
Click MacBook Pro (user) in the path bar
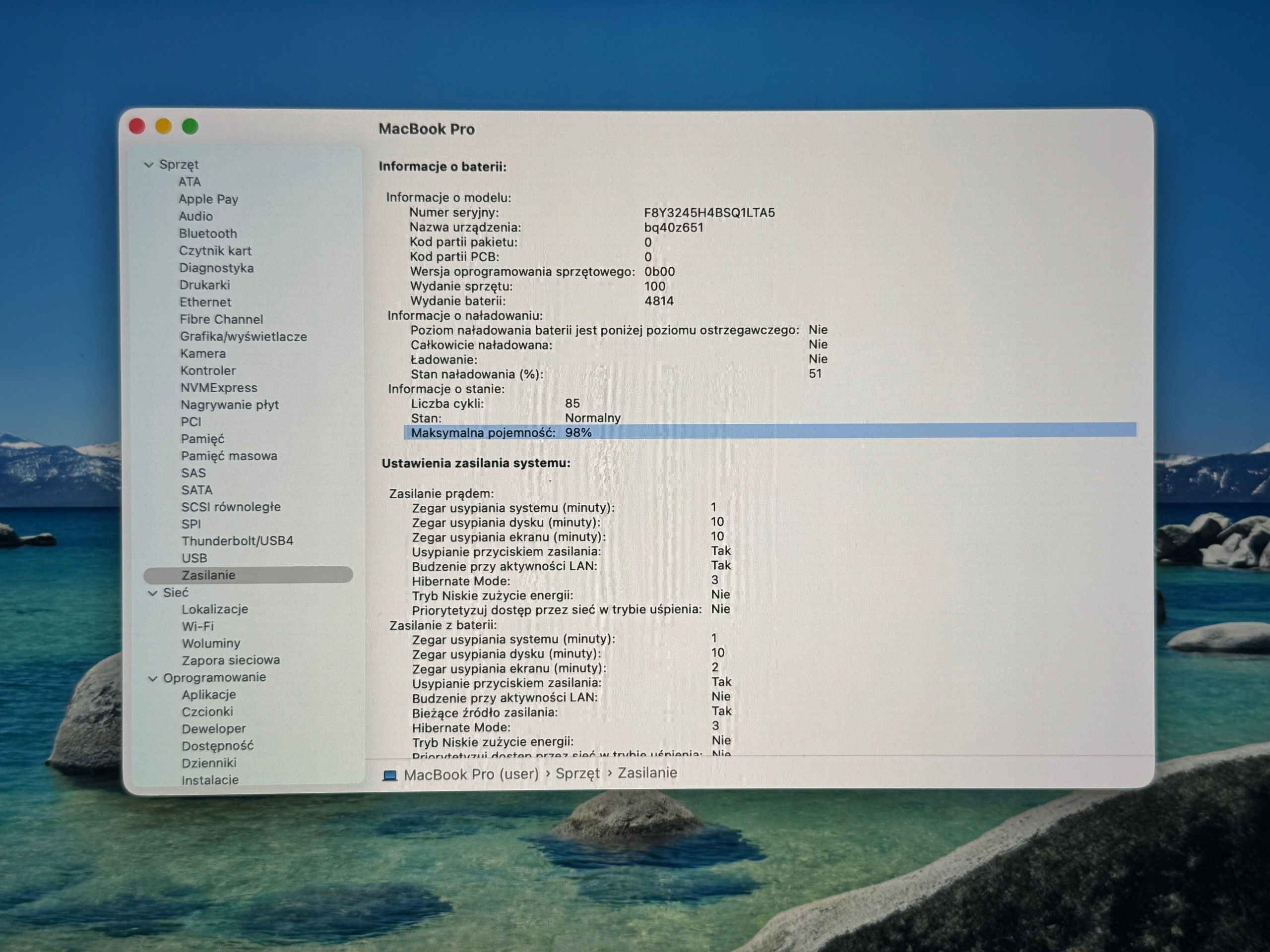point(471,774)
